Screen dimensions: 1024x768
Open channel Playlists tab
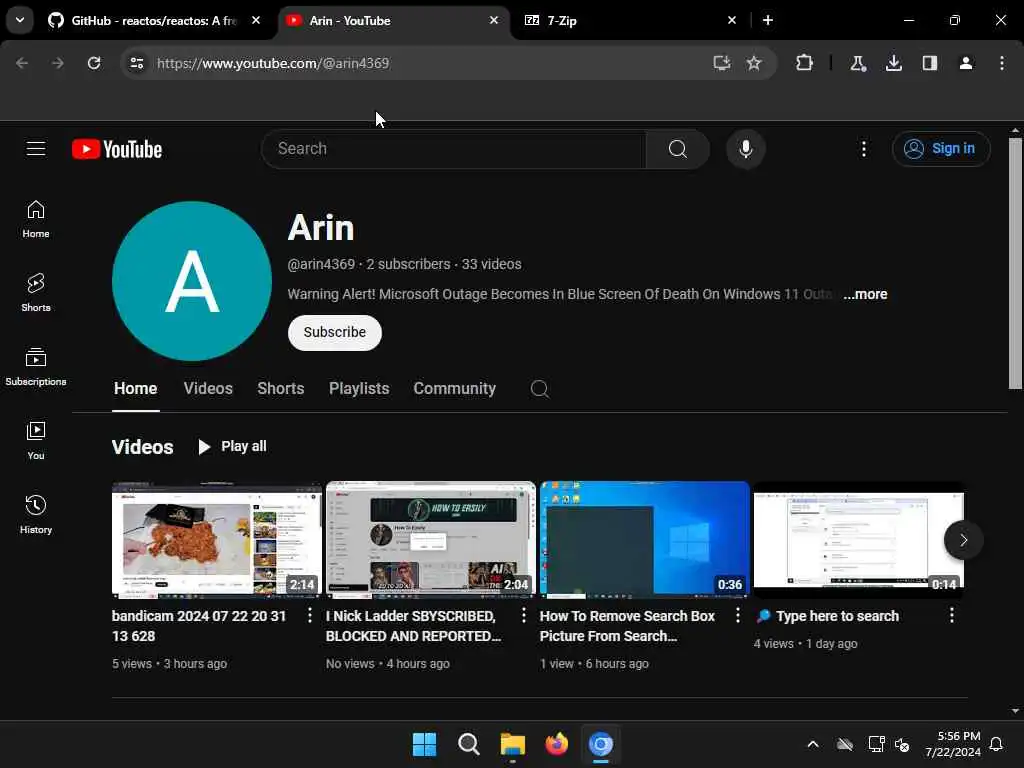click(359, 389)
